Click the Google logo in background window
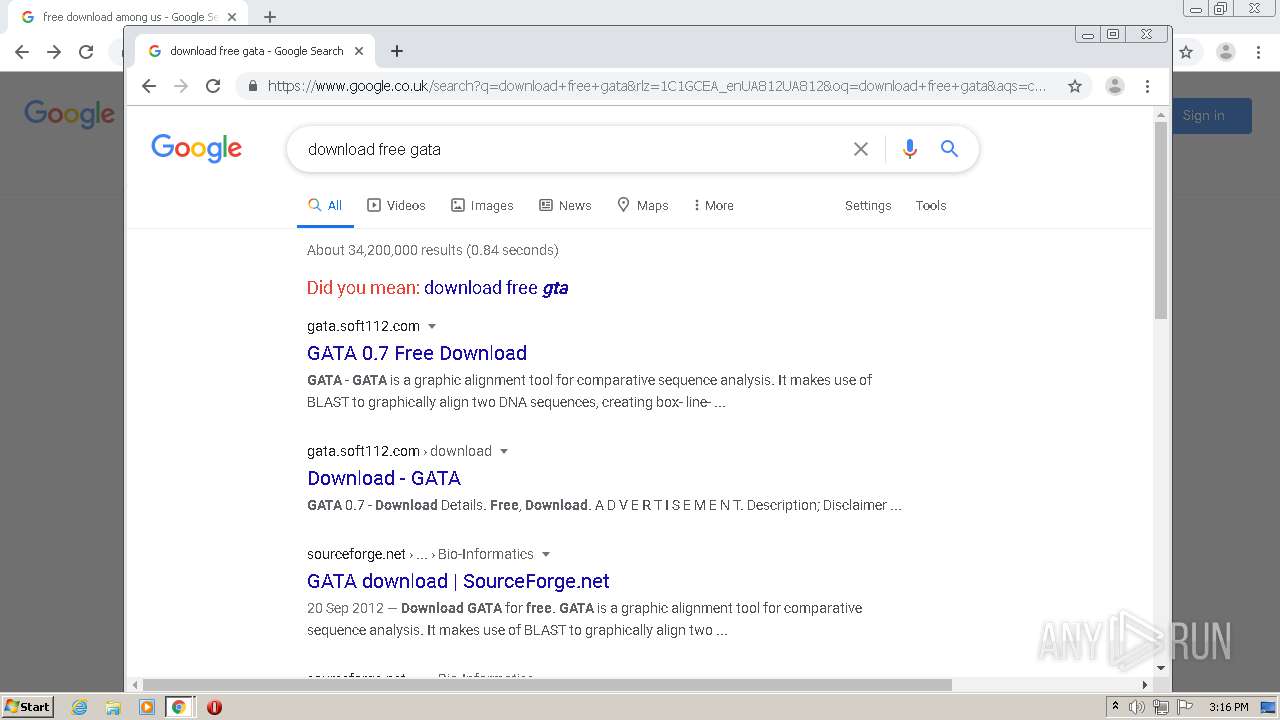 (70, 114)
